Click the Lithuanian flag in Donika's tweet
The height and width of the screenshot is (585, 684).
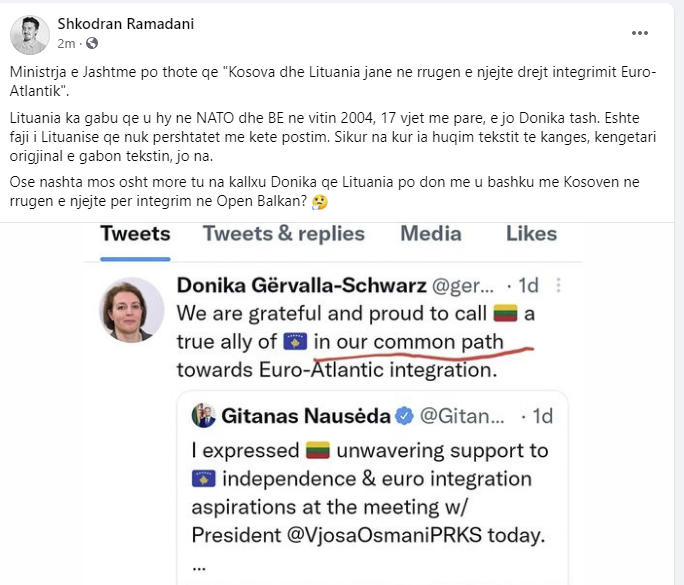tap(507, 313)
